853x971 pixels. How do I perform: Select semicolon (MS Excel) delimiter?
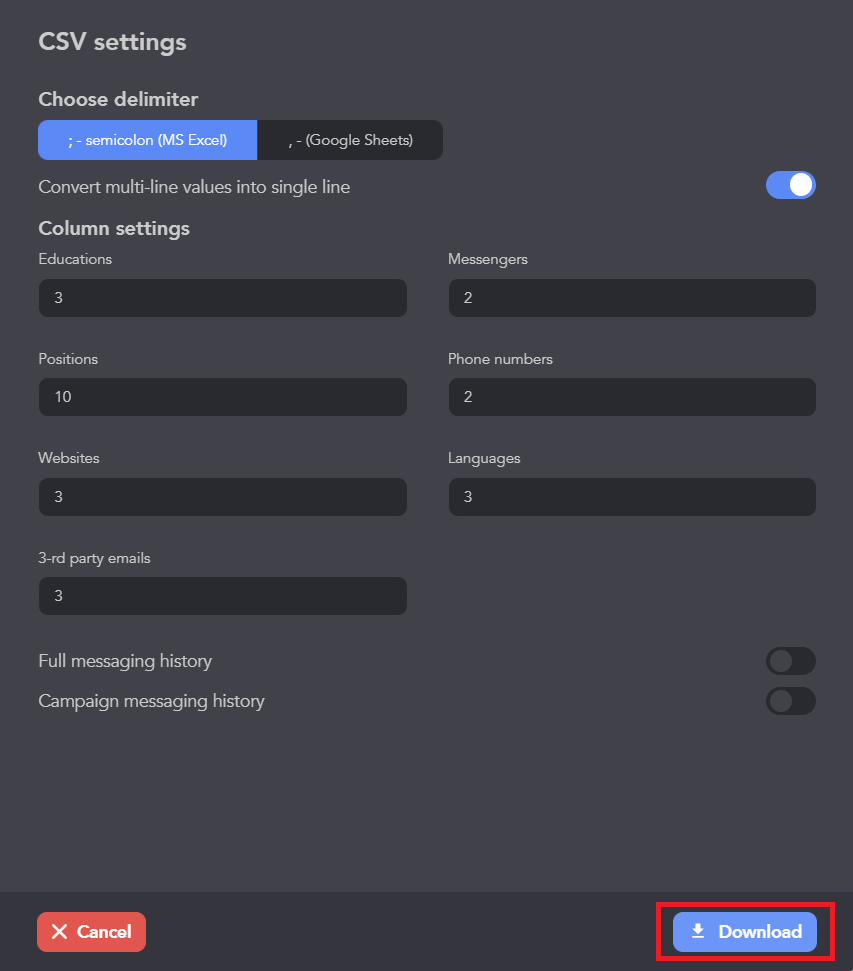coord(148,141)
